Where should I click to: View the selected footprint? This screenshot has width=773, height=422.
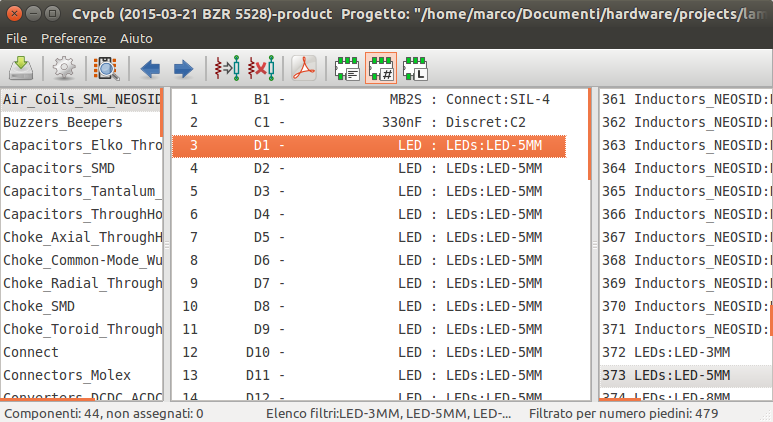pyautogui.click(x=106, y=68)
